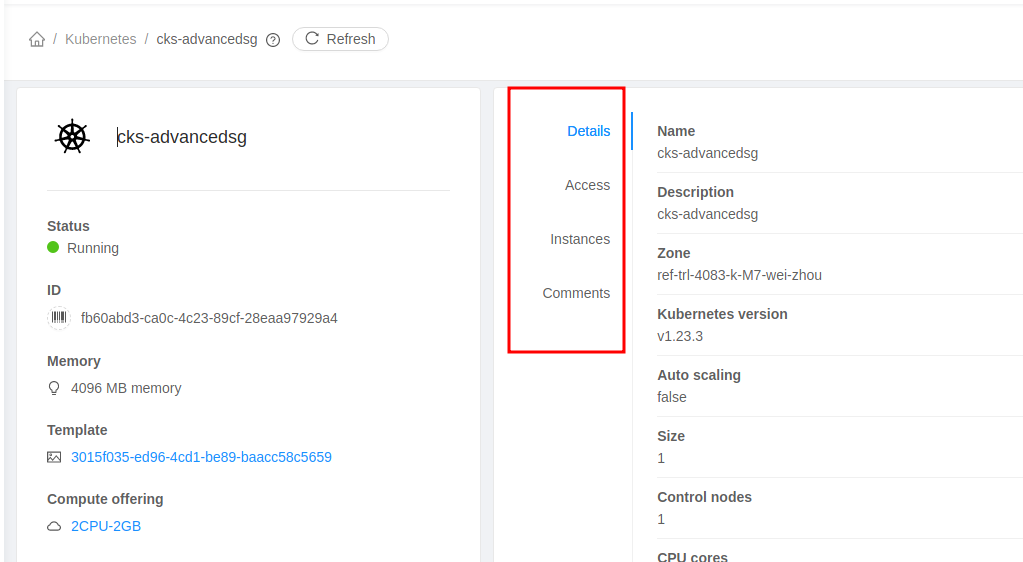Click the value under Description label
The image size is (1023, 562).
coord(707,214)
